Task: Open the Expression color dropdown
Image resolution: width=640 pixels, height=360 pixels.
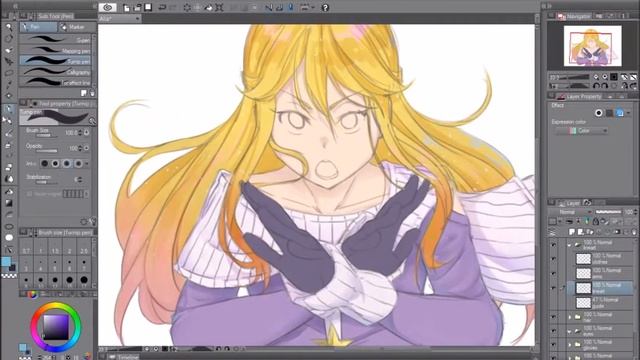Action: click(x=582, y=131)
